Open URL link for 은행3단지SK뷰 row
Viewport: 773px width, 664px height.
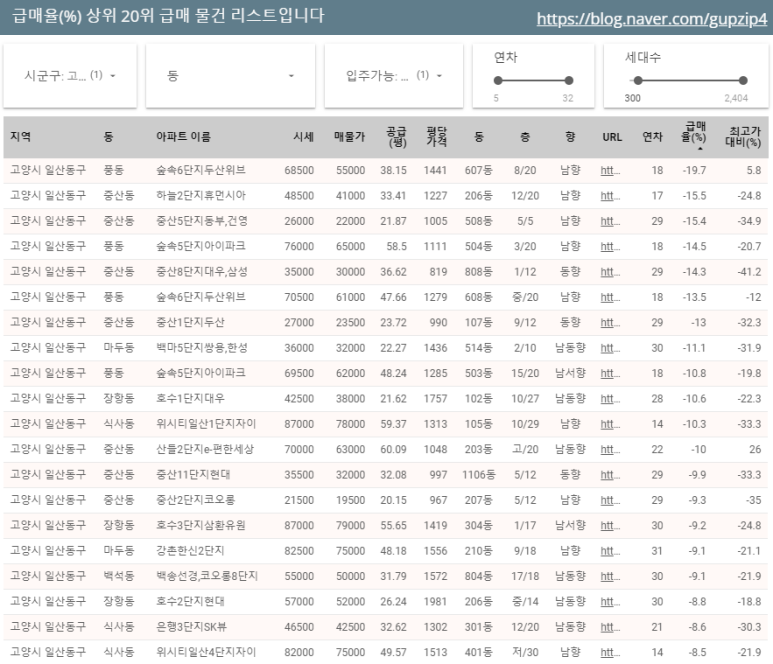610,628
